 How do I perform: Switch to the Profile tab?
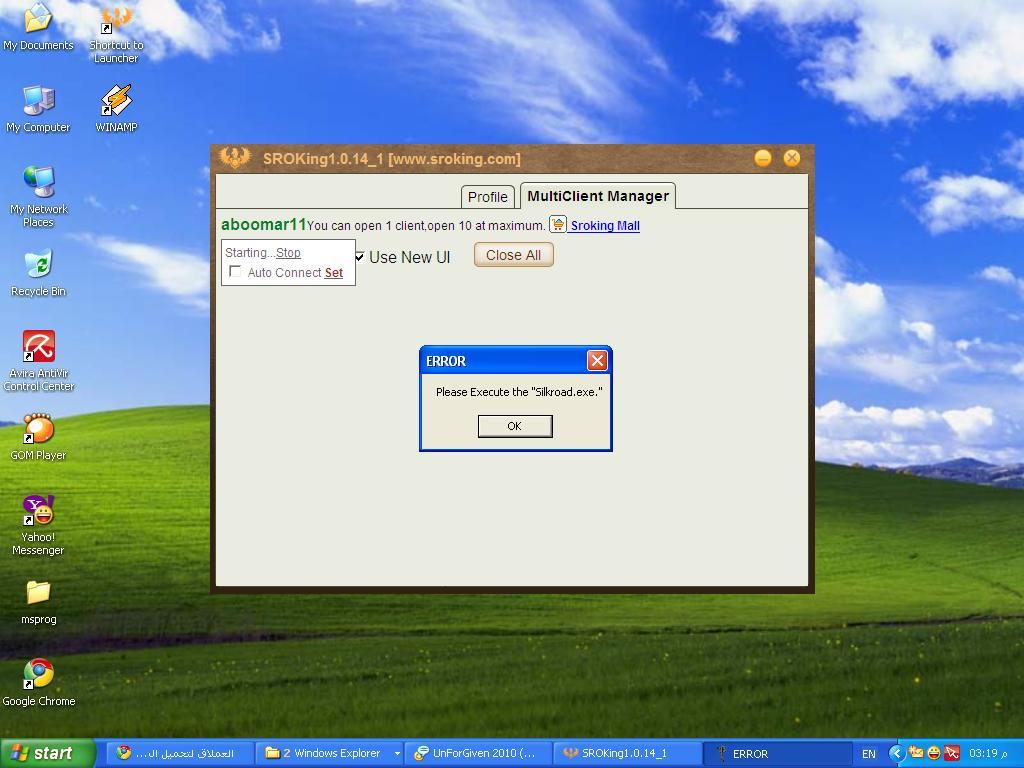coord(487,197)
